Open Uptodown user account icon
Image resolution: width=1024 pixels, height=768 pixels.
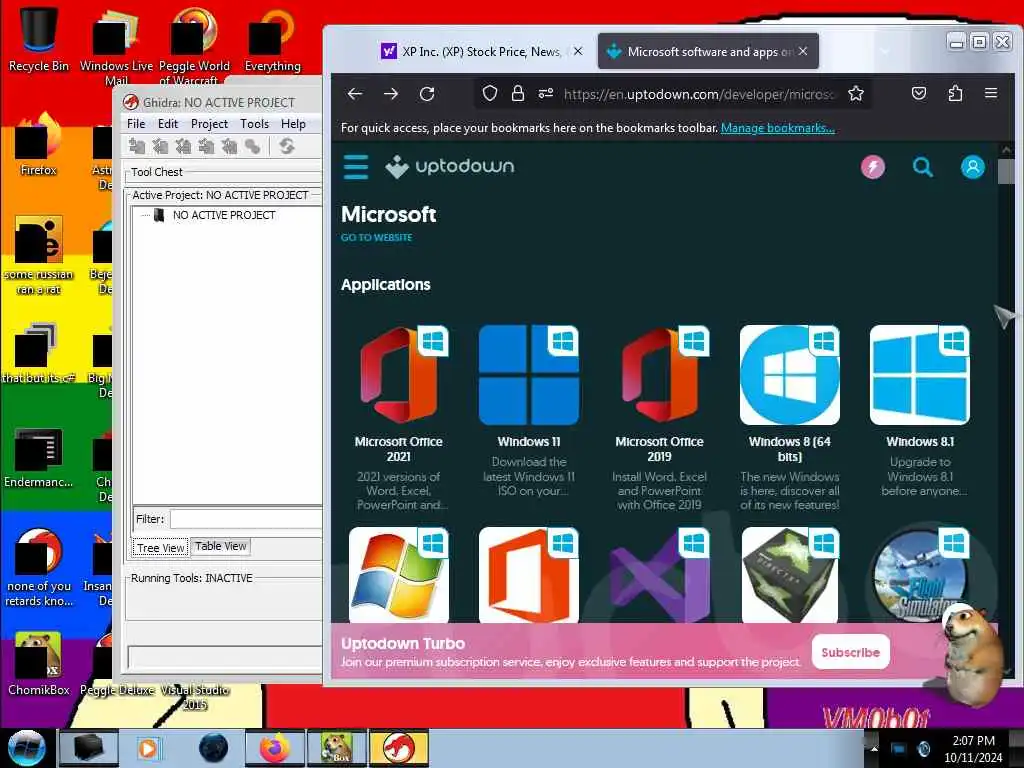[972, 167]
